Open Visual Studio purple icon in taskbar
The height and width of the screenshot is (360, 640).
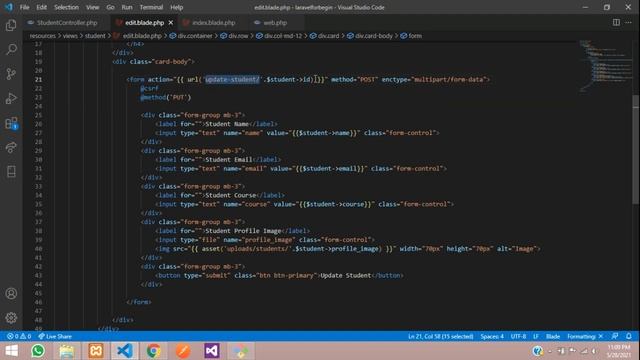click(212, 351)
